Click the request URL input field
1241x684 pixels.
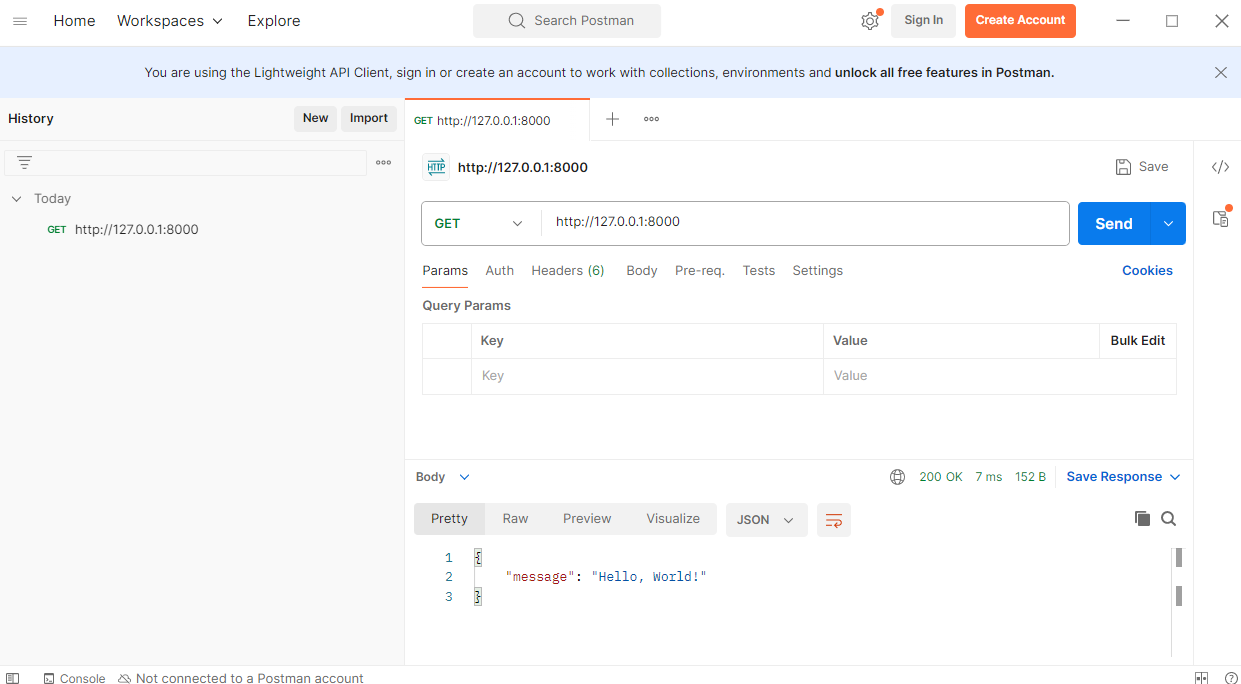800,223
